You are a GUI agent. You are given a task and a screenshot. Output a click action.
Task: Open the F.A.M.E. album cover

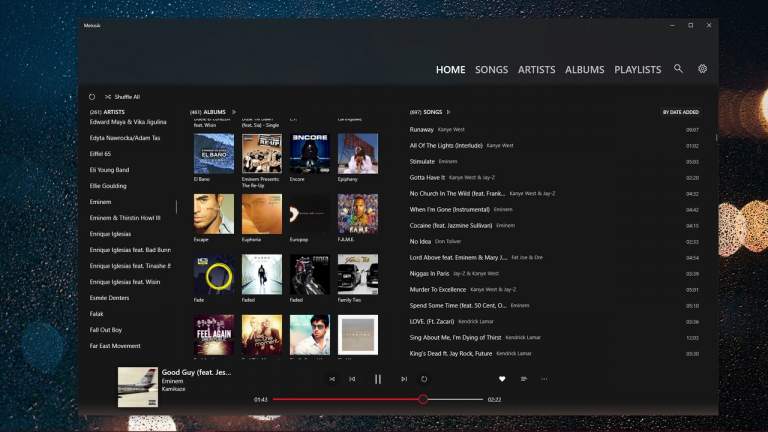pyautogui.click(x=358, y=214)
